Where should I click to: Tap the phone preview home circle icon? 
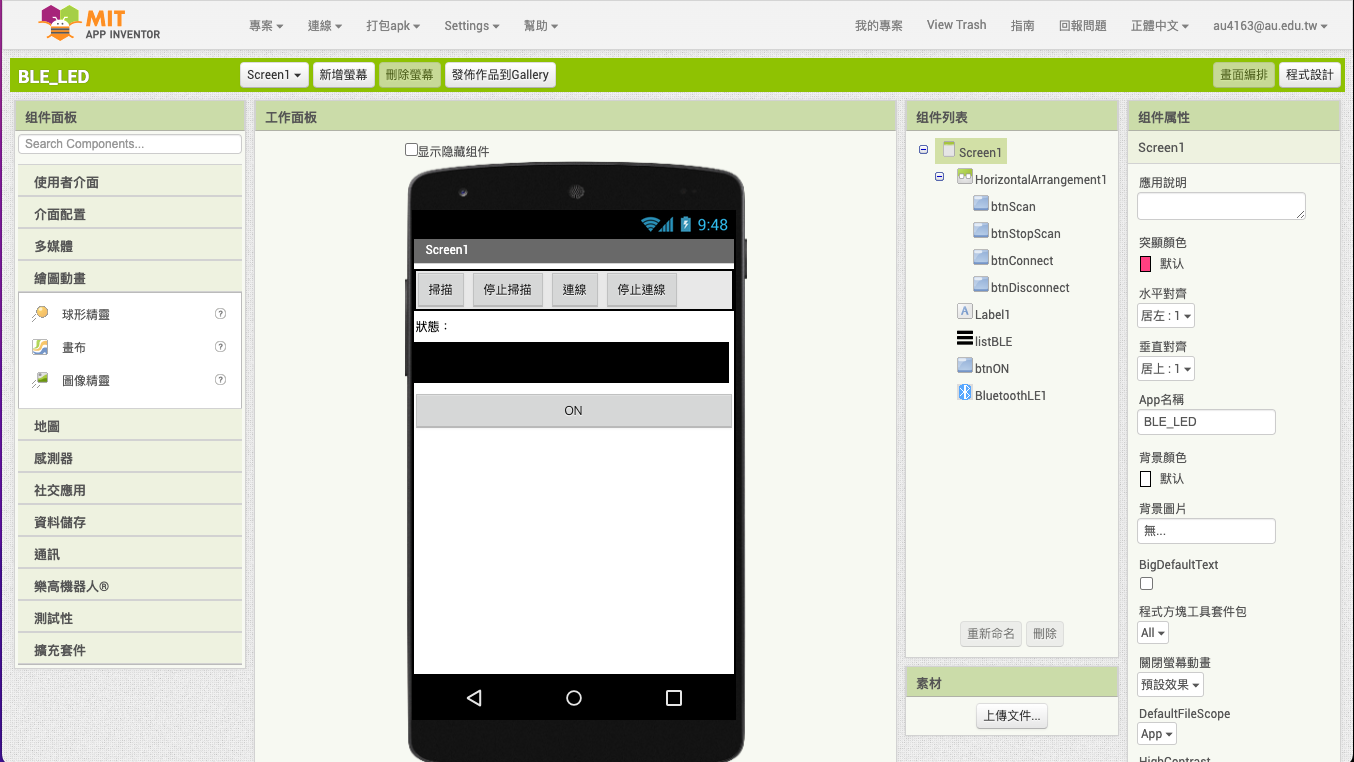point(574,698)
